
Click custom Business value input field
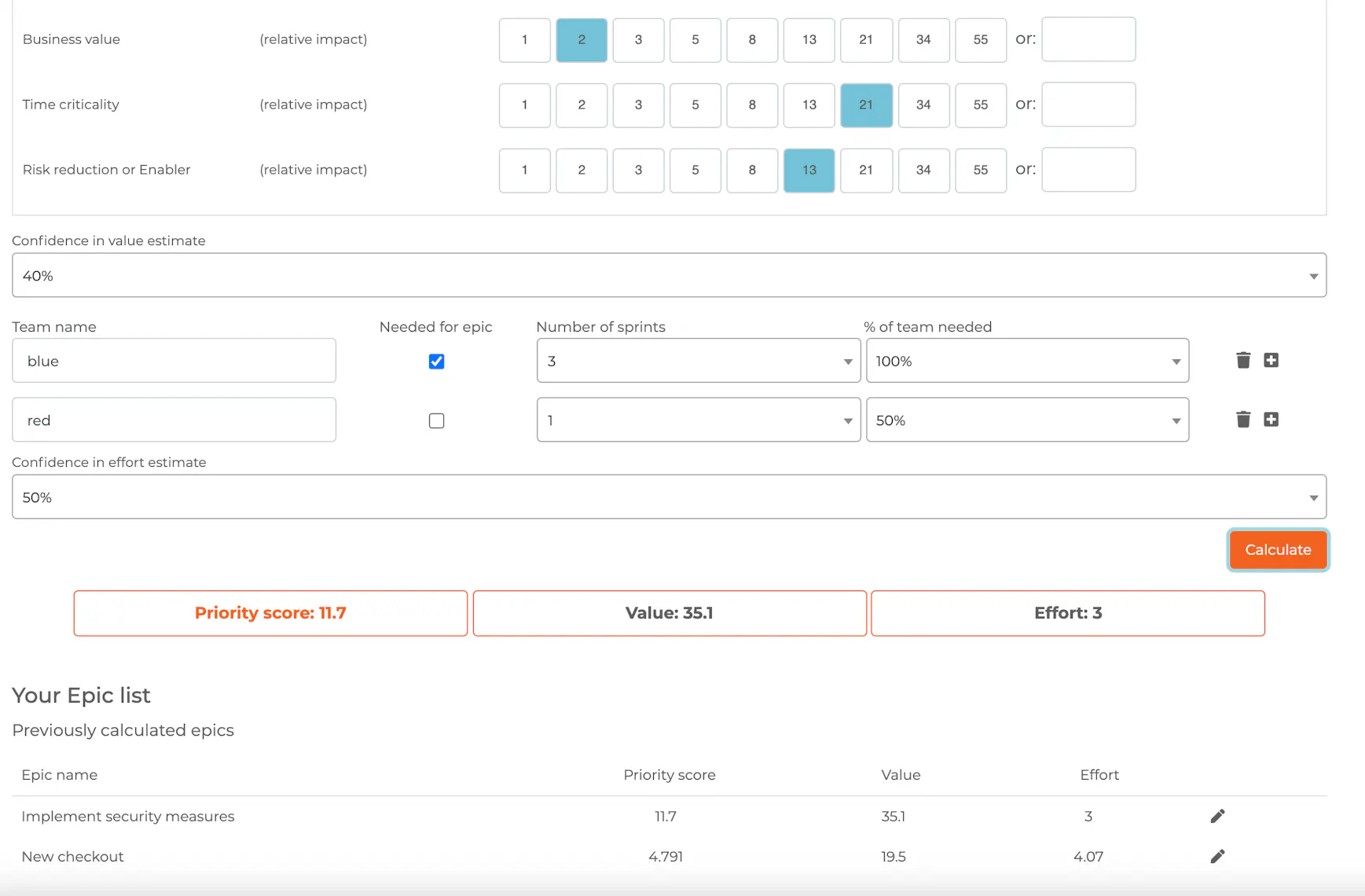[x=1088, y=39]
